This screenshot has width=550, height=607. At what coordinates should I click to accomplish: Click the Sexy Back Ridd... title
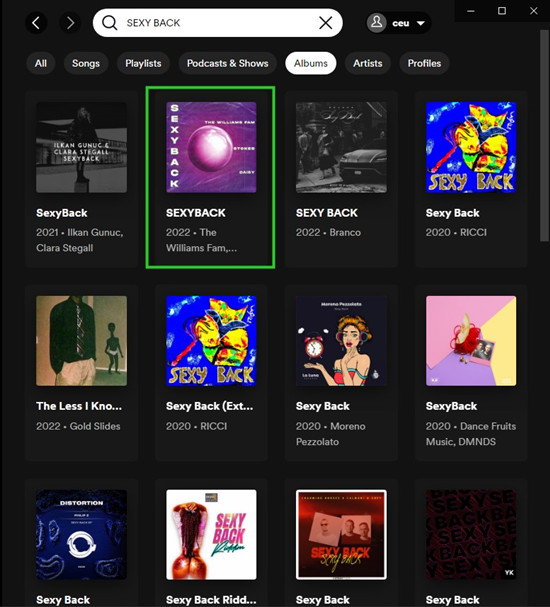tap(211, 600)
